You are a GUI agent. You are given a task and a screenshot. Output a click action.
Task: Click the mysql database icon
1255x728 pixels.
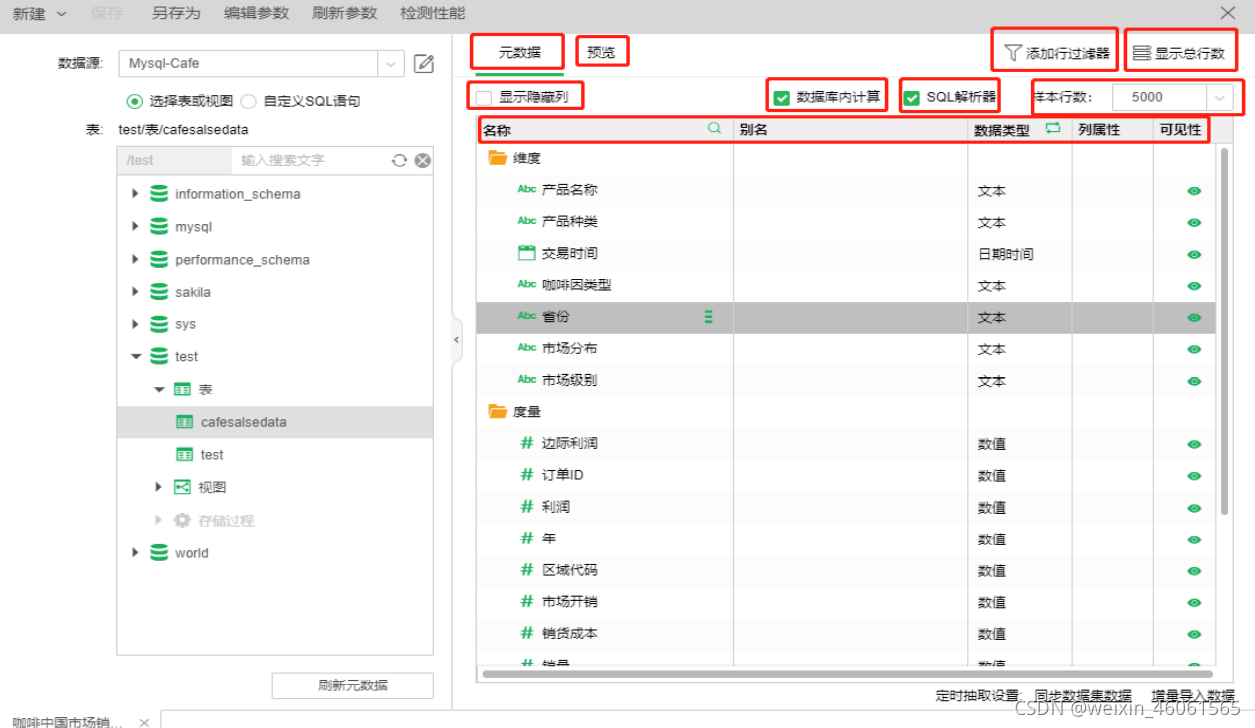158,227
